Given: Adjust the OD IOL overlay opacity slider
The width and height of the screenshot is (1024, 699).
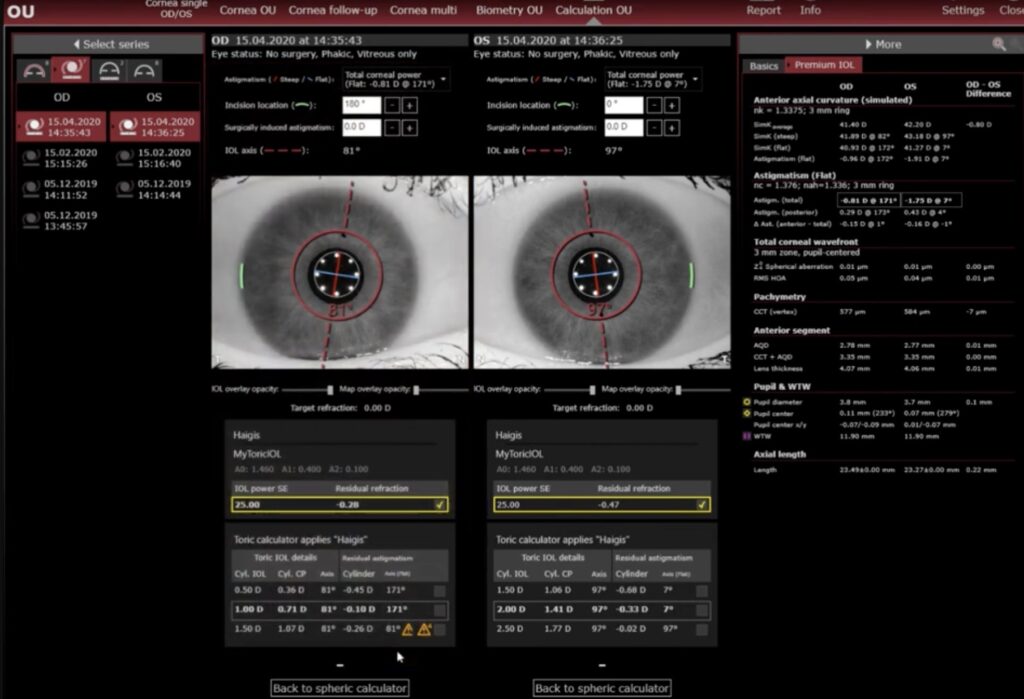Looking at the screenshot, I should pos(329,390).
